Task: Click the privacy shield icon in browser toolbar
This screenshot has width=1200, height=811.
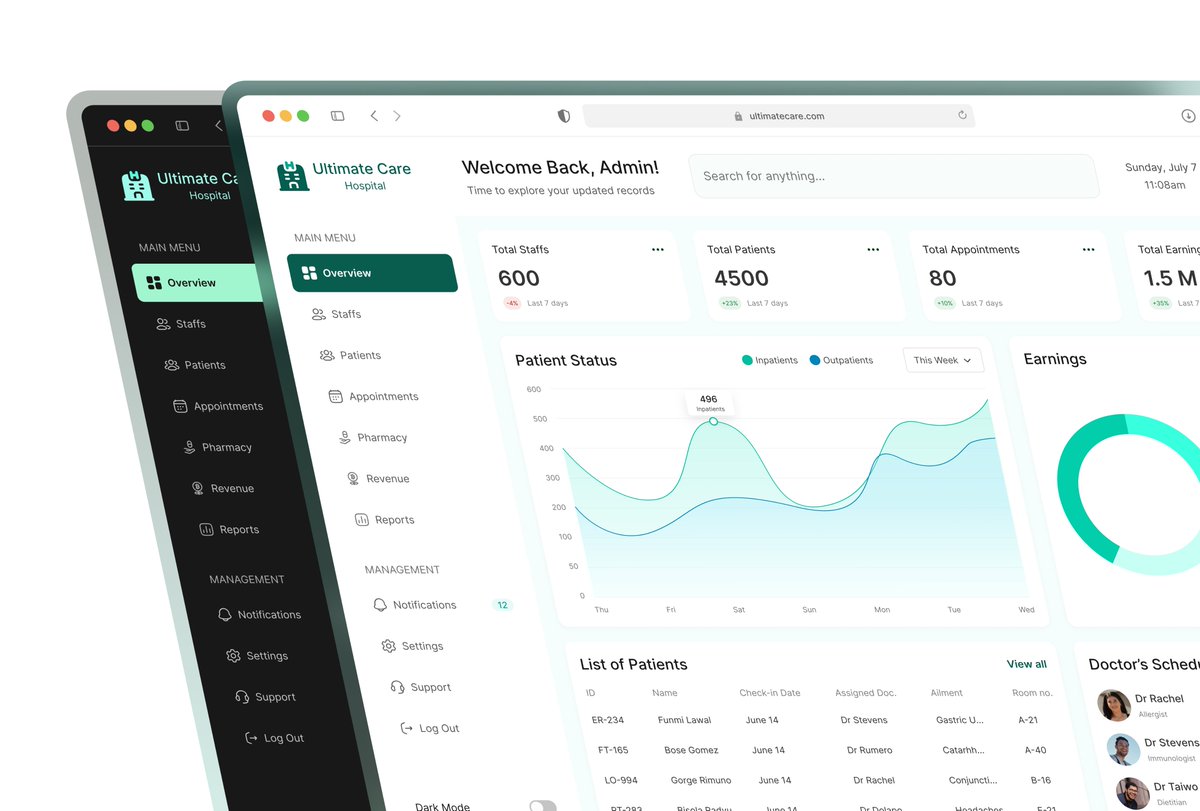Action: [564, 116]
